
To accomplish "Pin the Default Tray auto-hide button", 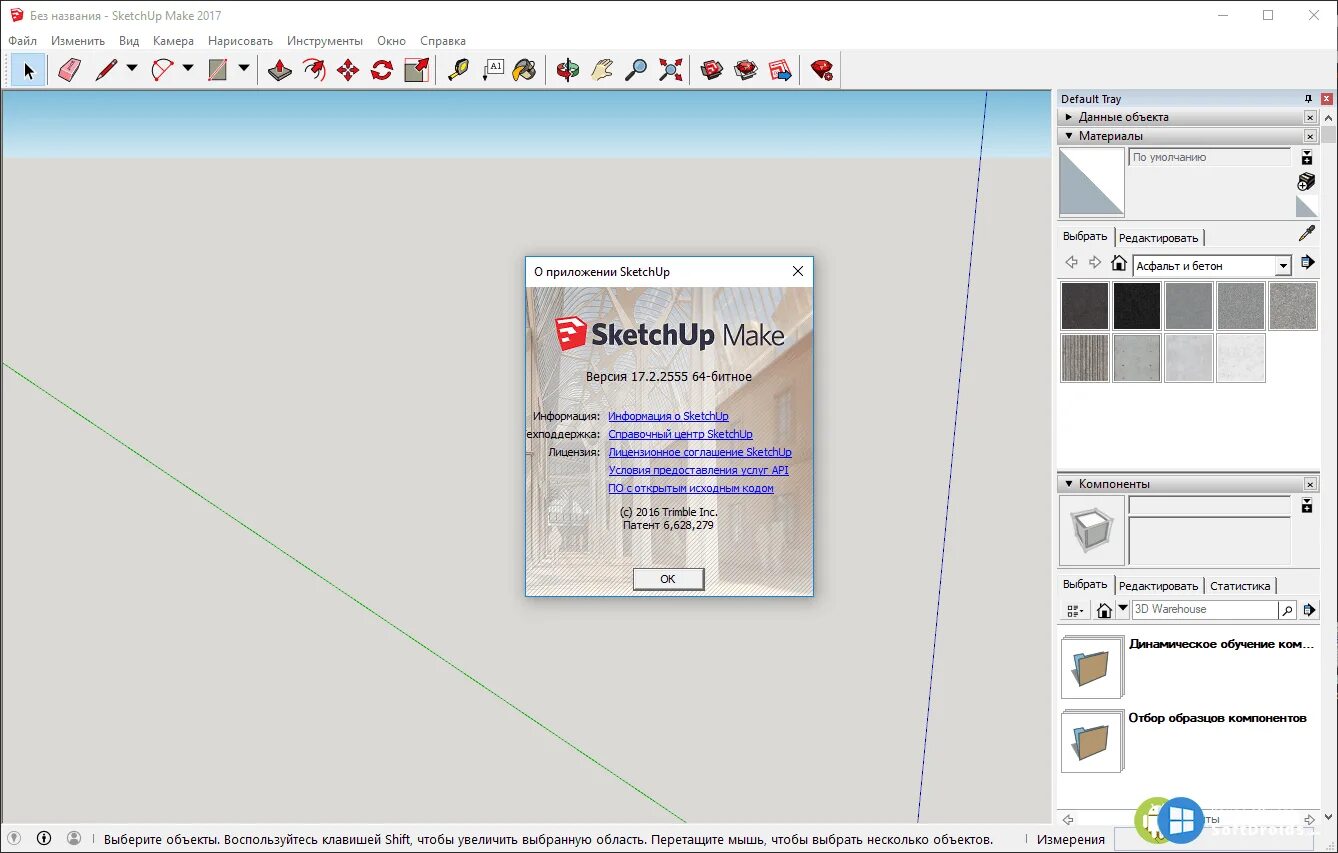I will [1309, 99].
